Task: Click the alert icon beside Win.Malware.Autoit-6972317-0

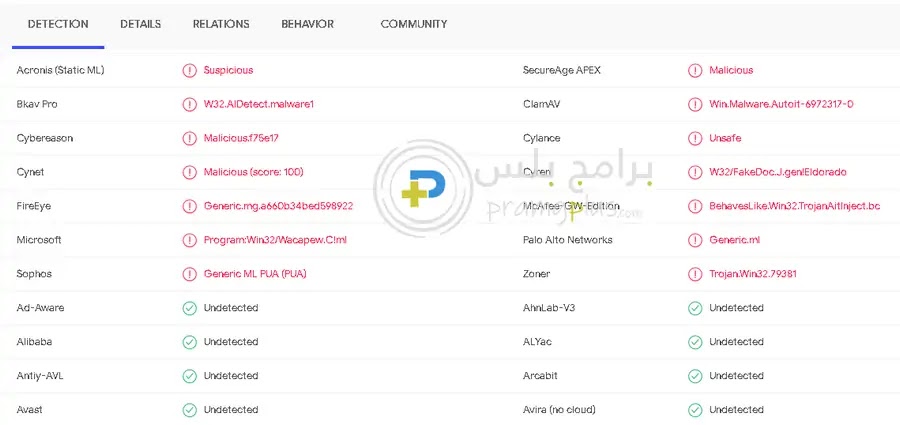Action: pyautogui.click(x=695, y=105)
